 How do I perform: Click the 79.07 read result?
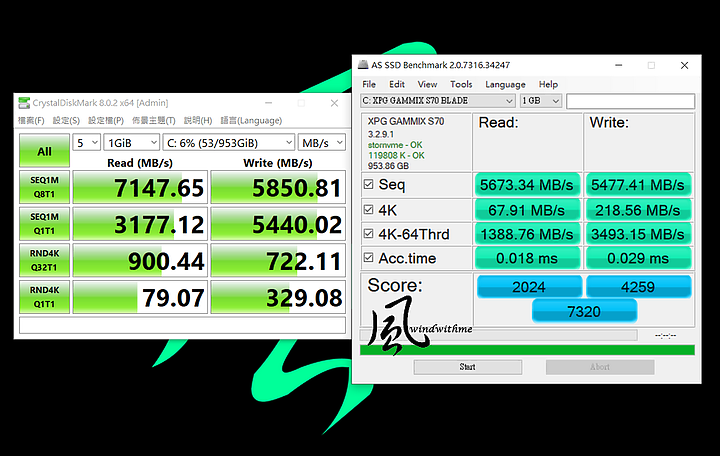140,297
